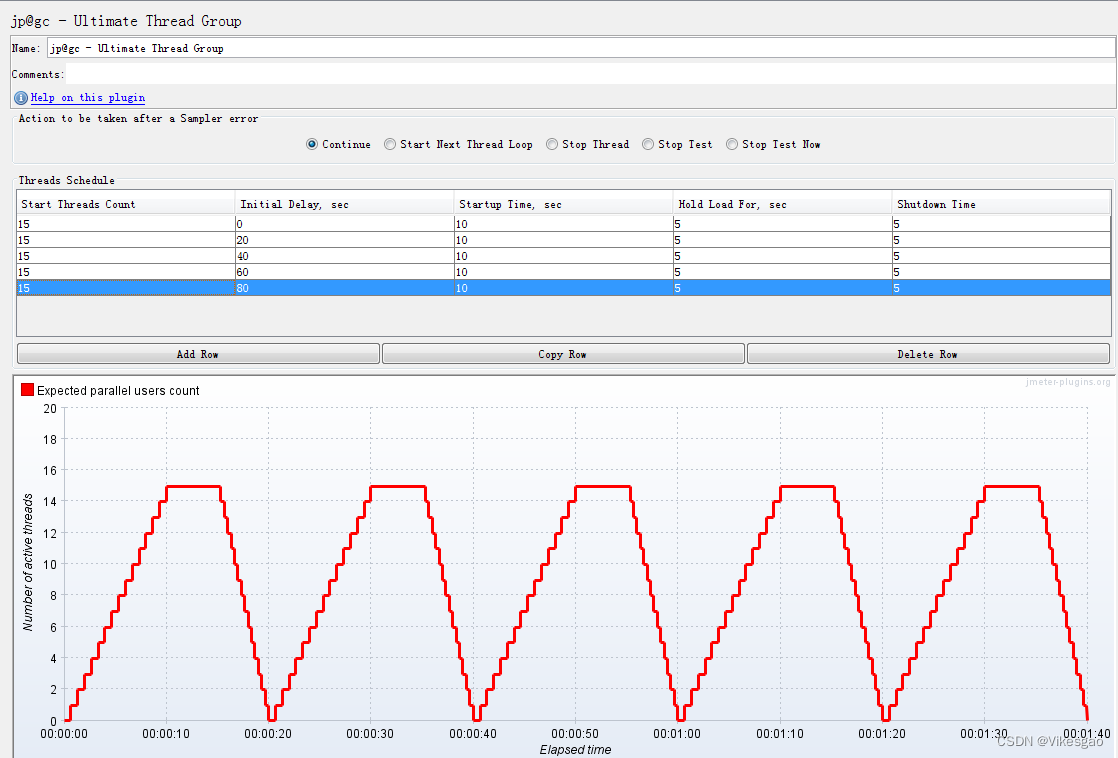Click the Comments input field
This screenshot has height=758, width=1118.
(x=590, y=73)
